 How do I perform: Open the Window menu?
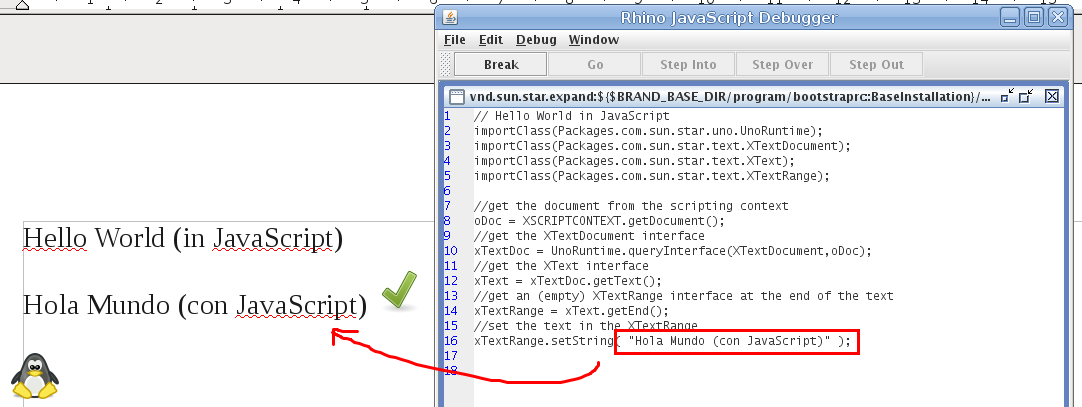click(593, 40)
